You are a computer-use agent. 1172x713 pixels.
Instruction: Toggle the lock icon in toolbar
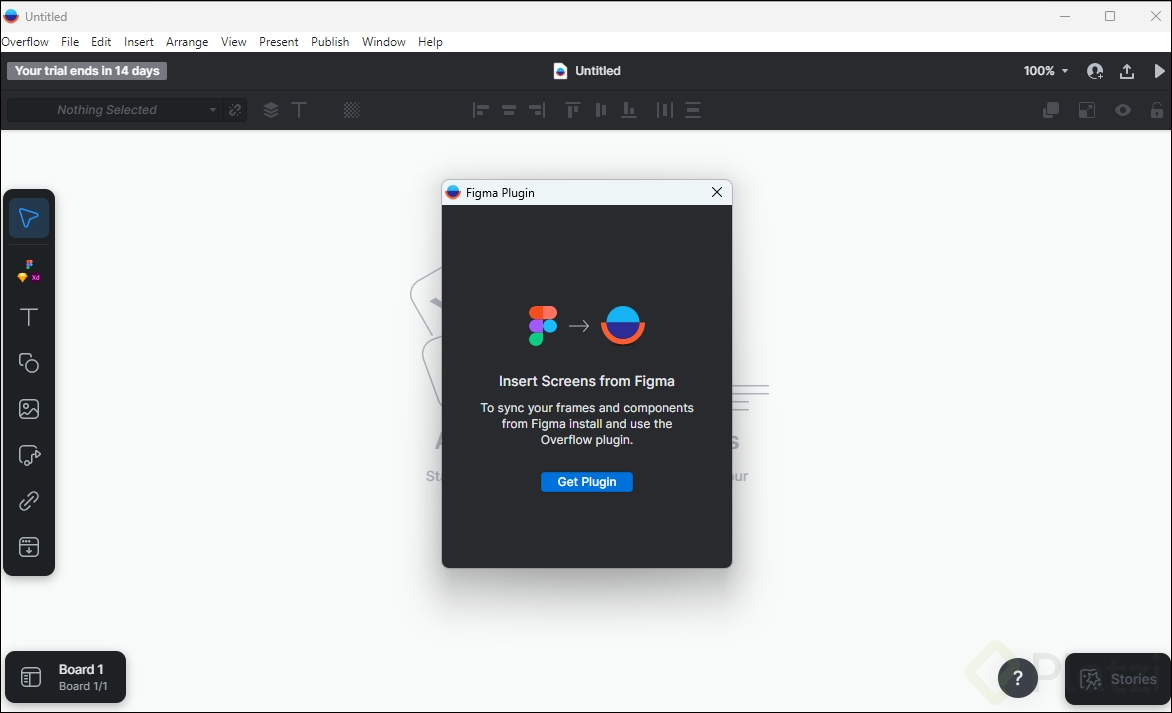tap(1157, 110)
